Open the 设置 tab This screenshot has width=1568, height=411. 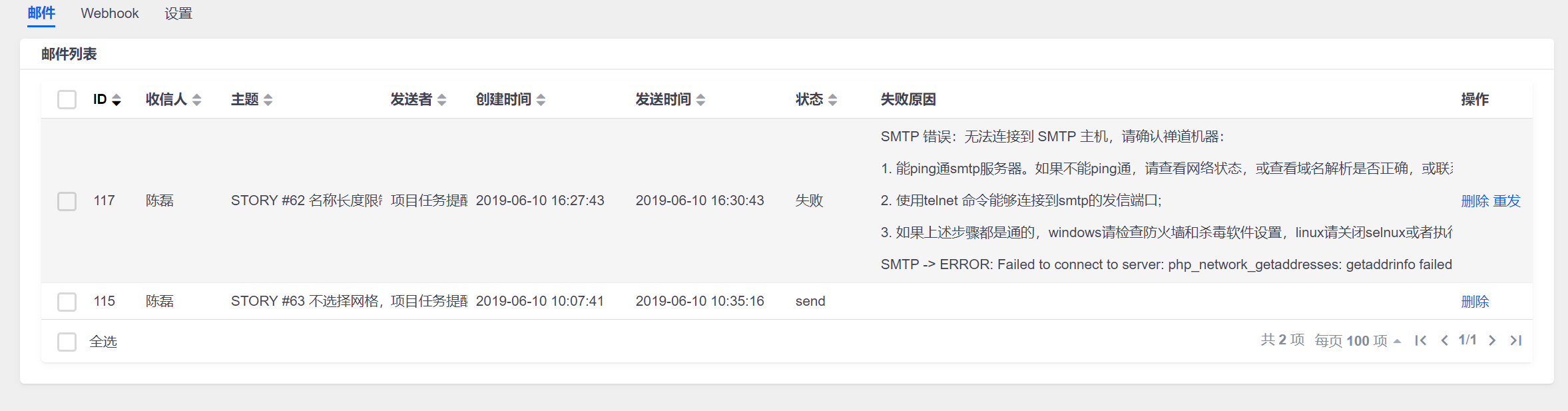pos(178,13)
